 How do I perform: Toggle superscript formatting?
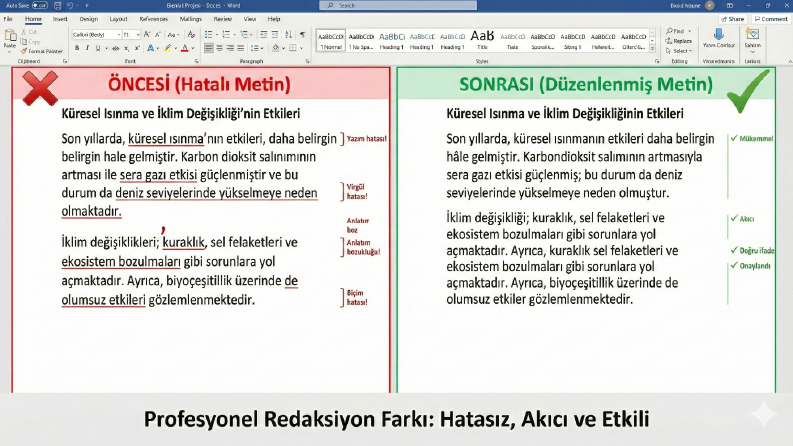pyautogui.click(x=137, y=48)
